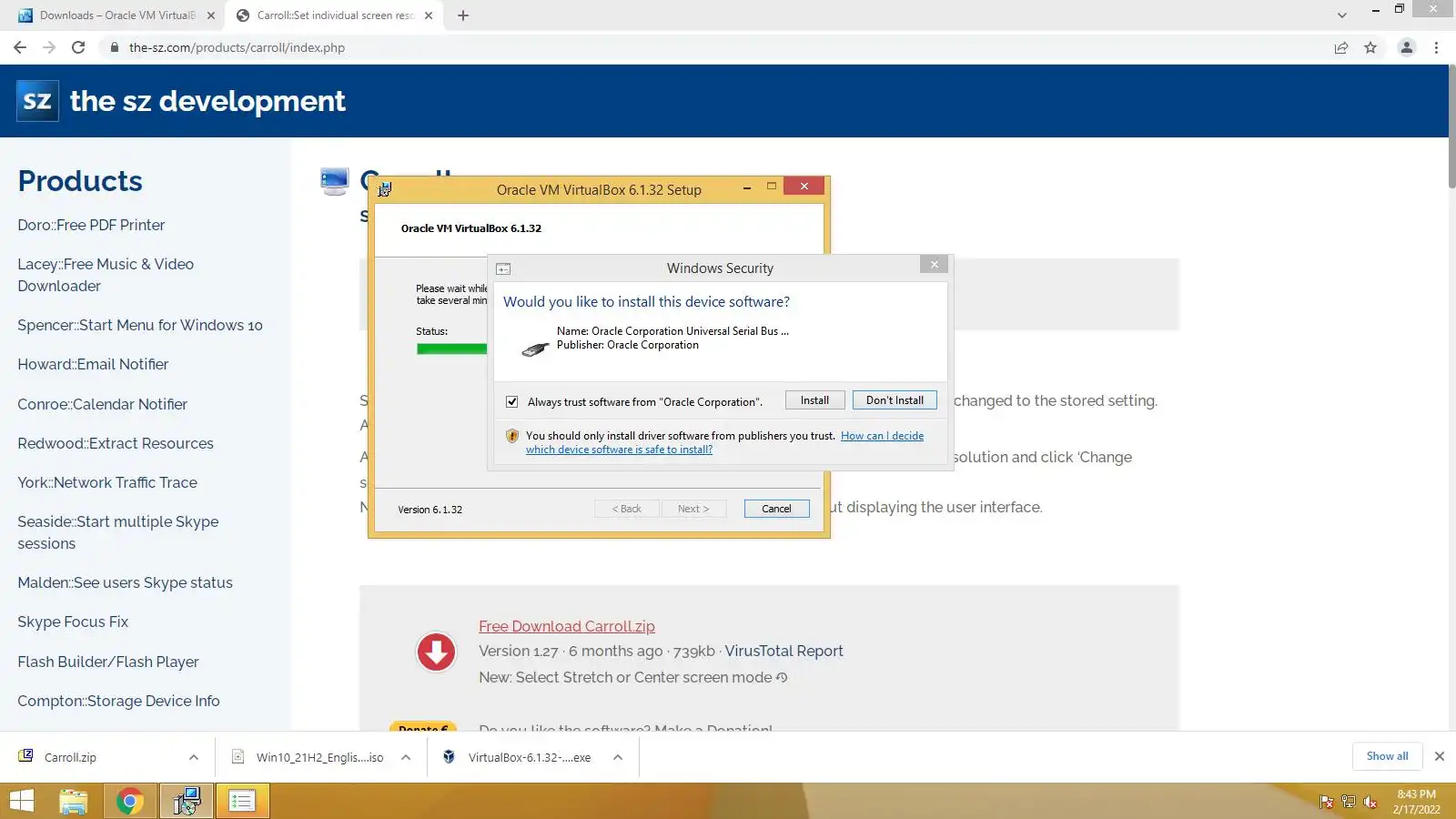The width and height of the screenshot is (1456, 819).
Task: Open the VirusTotal Report link
Action: pyautogui.click(x=784, y=651)
